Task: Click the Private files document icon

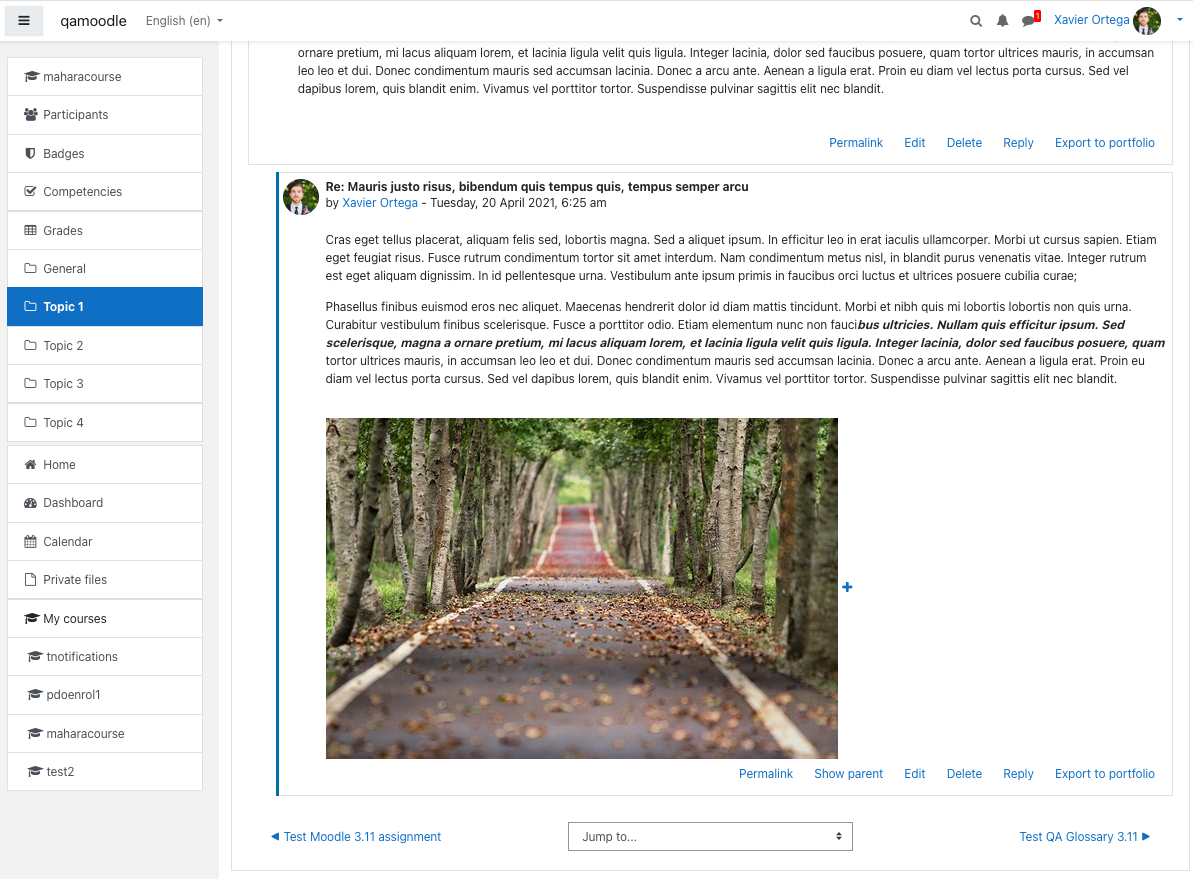Action: coord(30,580)
